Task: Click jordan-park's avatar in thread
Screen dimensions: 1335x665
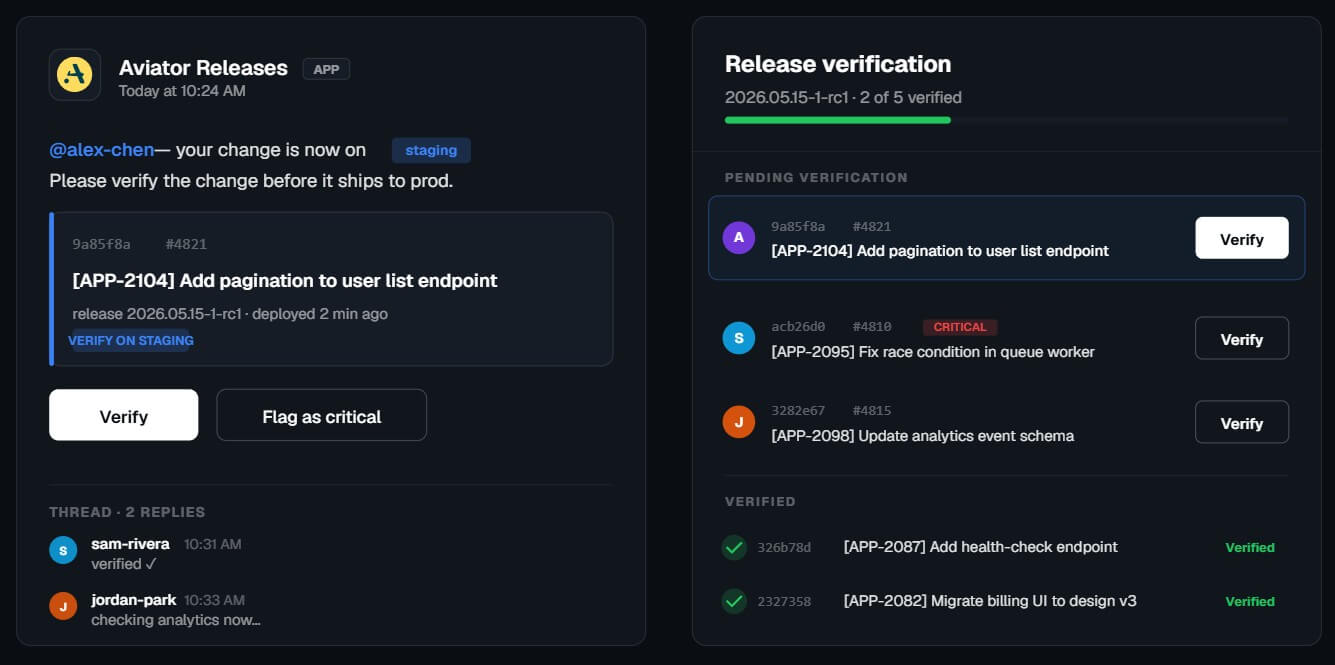Action: (x=63, y=606)
